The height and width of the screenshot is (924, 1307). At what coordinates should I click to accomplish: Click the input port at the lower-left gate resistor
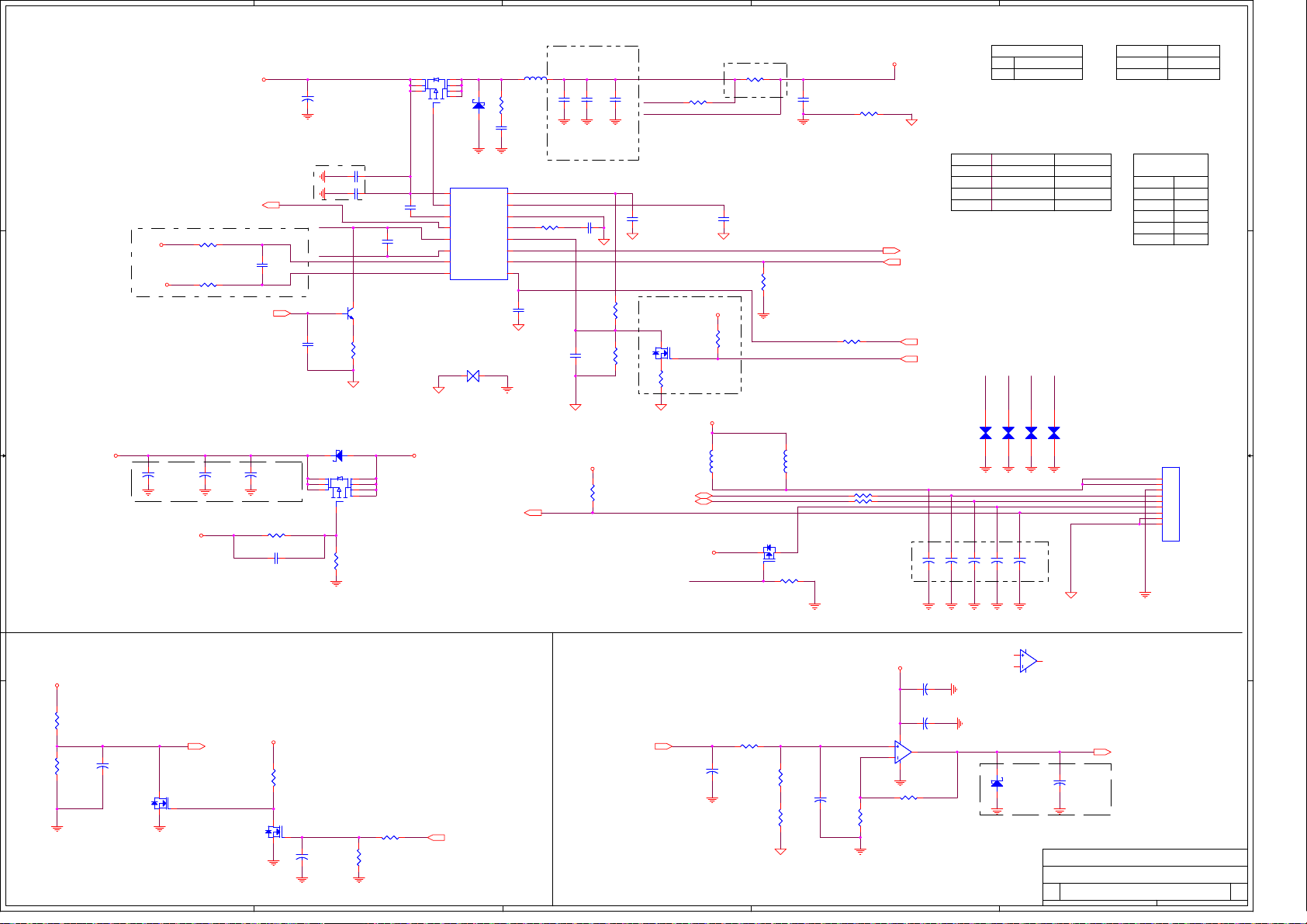437,838
